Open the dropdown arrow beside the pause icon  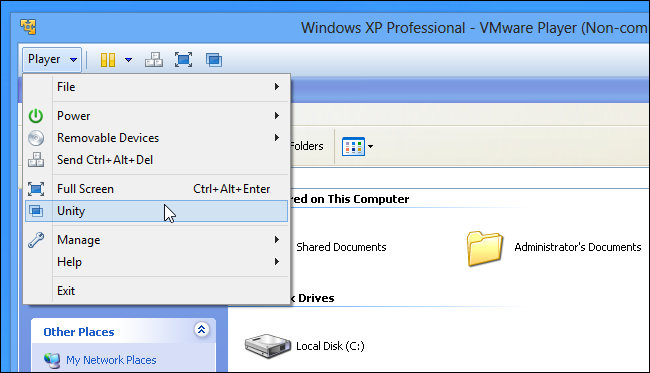point(129,60)
